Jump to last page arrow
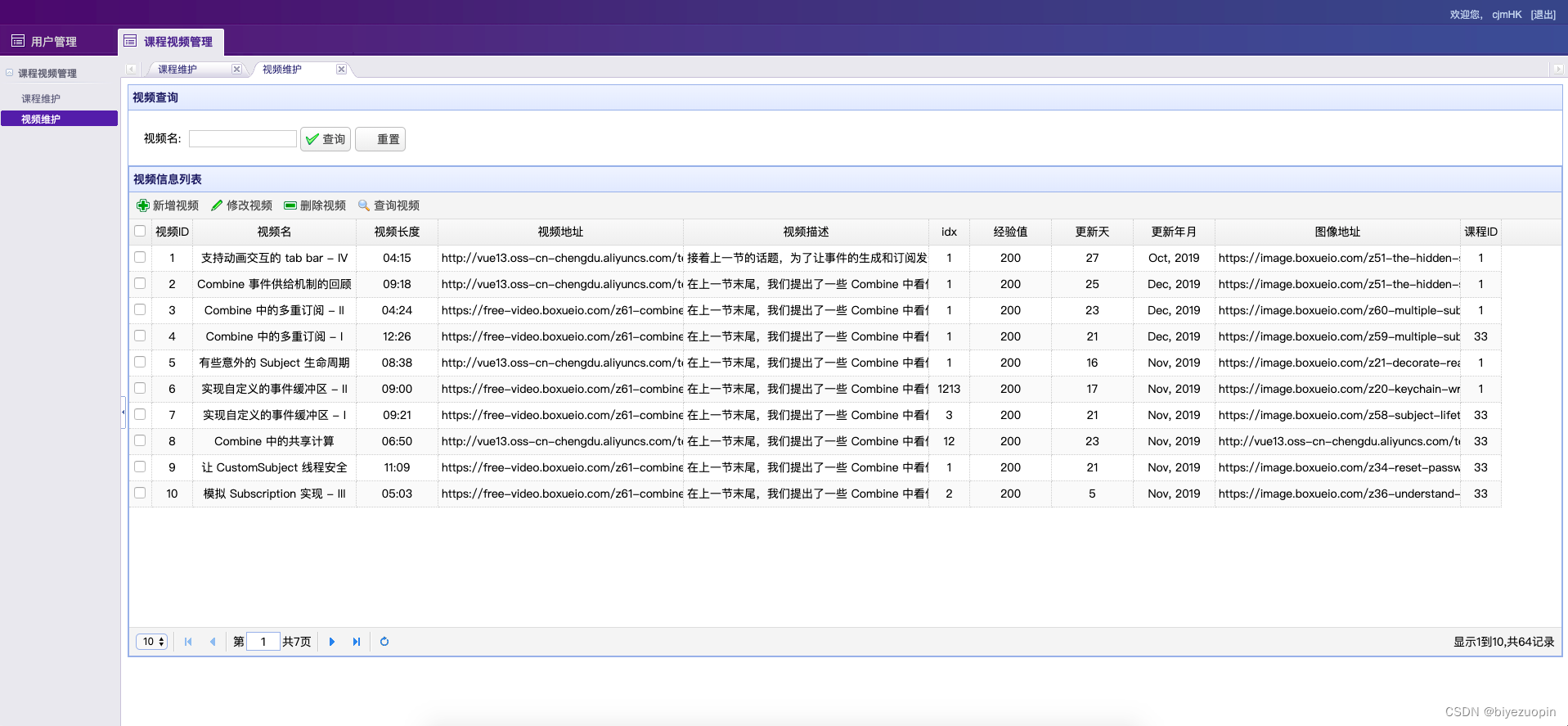 (356, 642)
